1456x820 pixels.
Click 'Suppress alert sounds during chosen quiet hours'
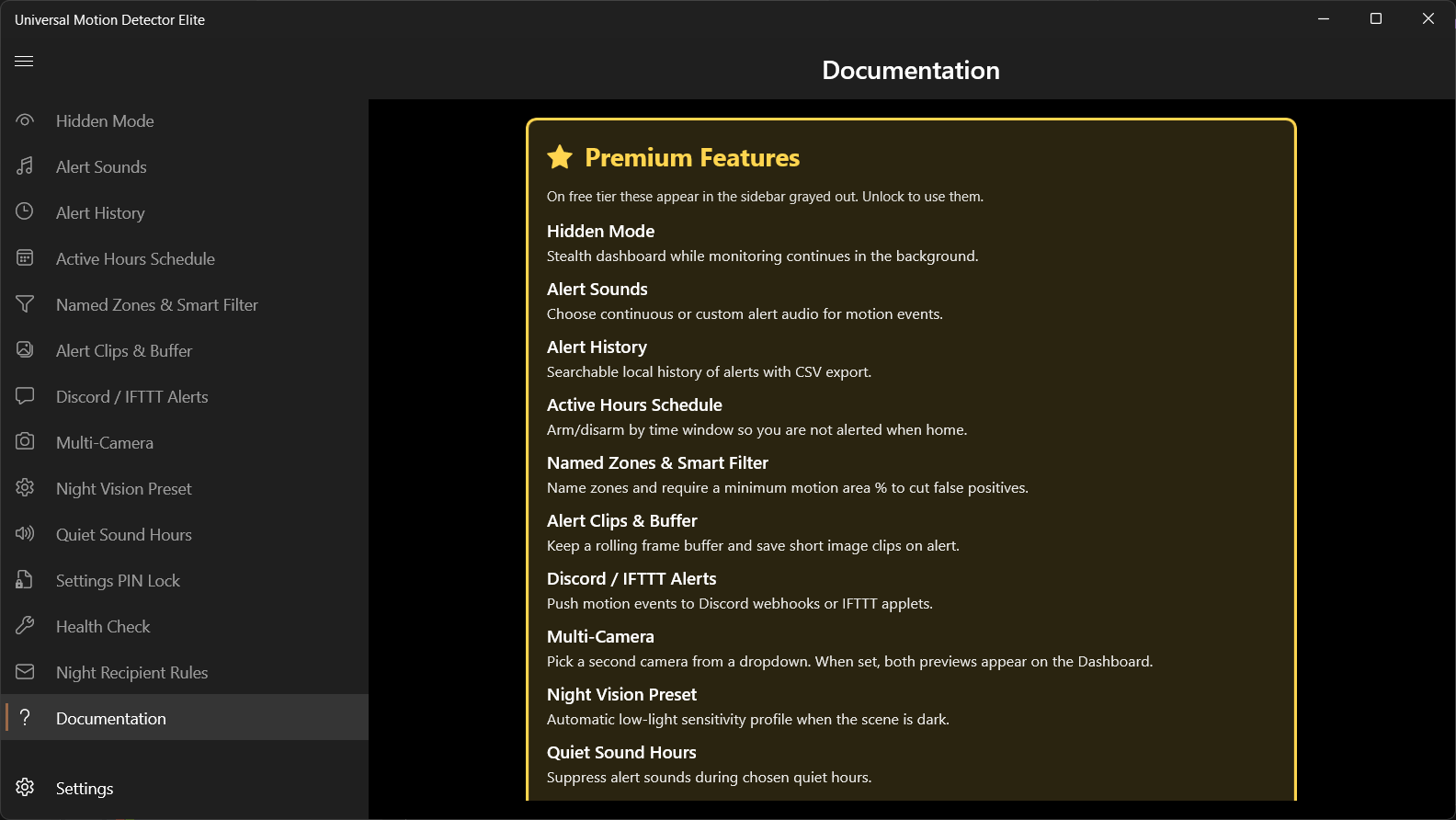(x=709, y=778)
